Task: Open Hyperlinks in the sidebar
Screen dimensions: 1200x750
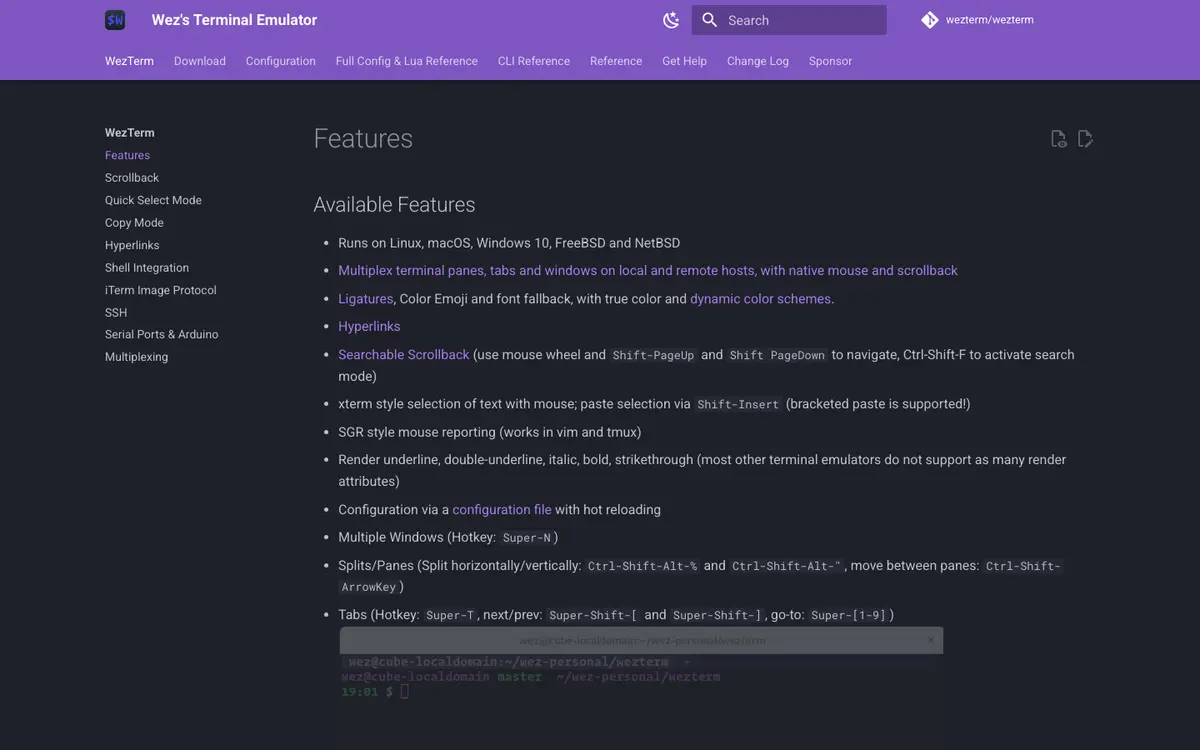Action: click(x=132, y=245)
